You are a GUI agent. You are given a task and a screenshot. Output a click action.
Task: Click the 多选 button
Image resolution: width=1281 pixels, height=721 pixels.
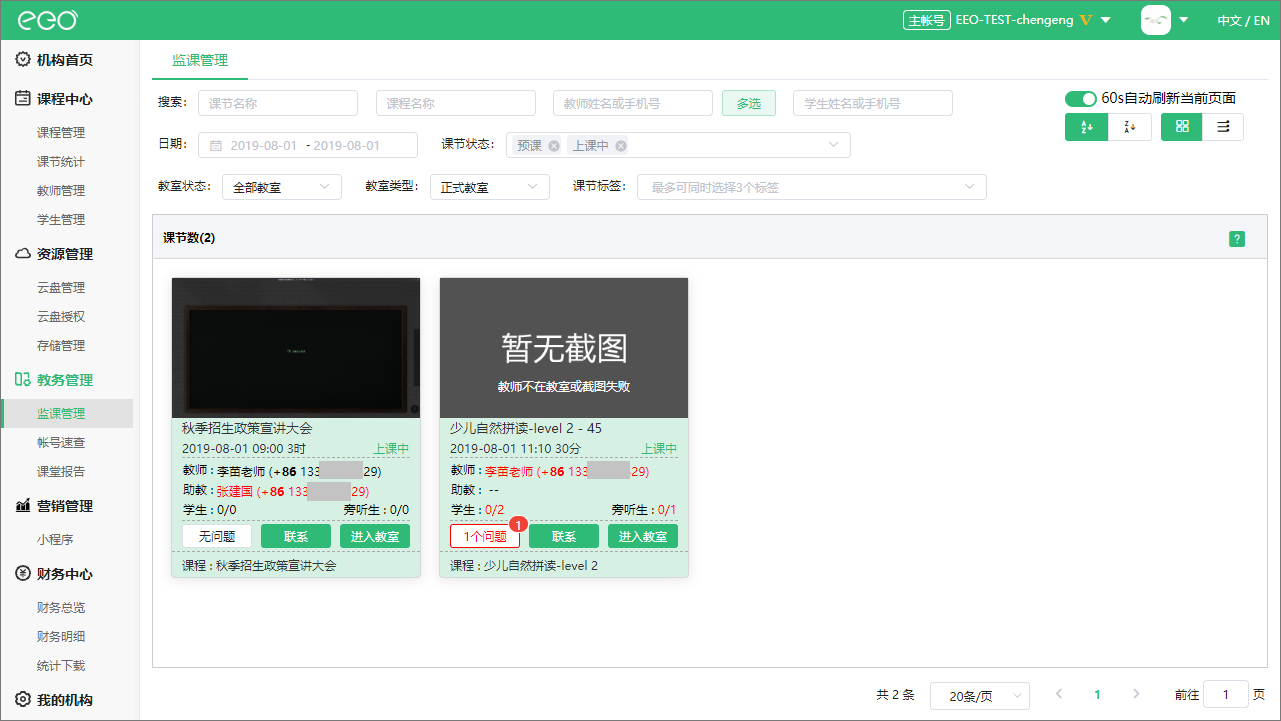coord(749,103)
